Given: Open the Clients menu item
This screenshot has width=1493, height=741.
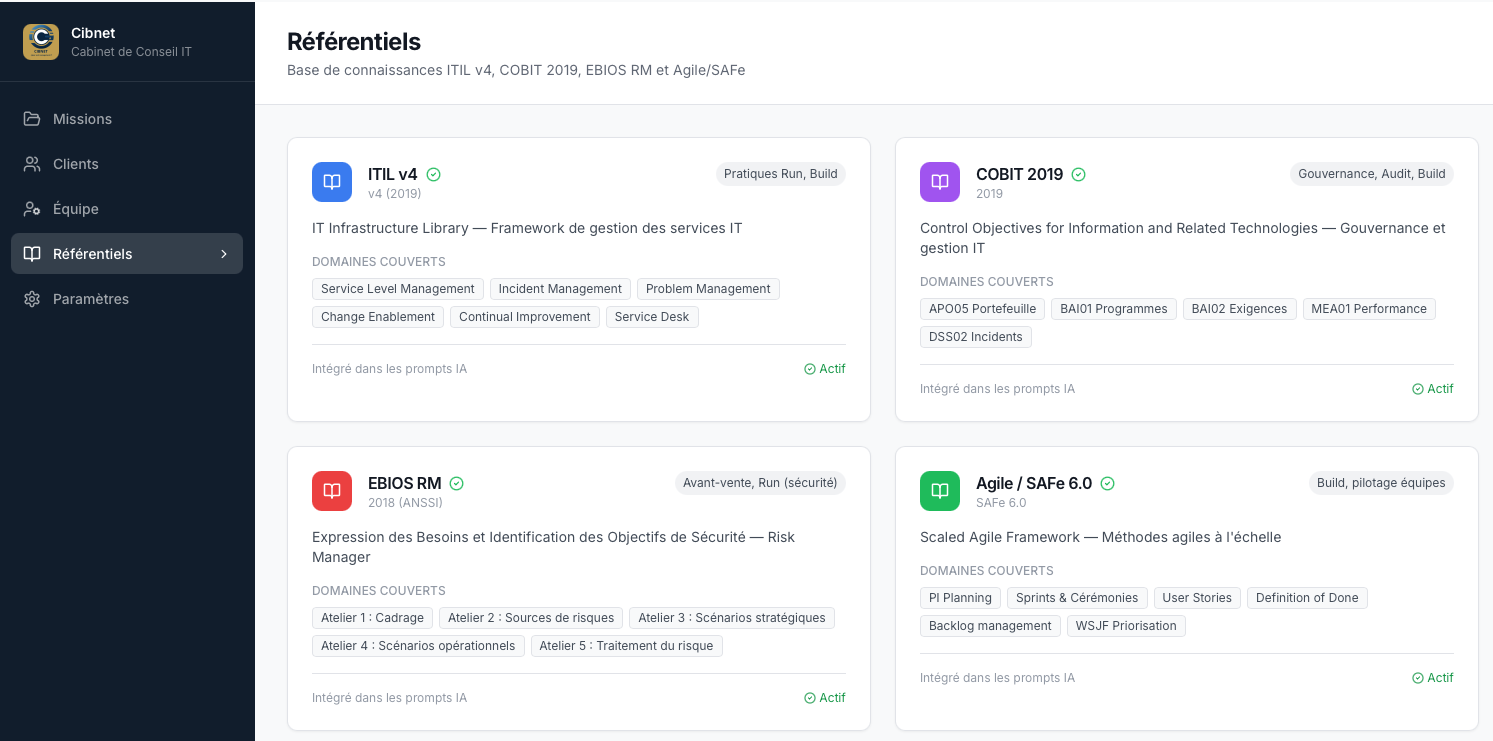Looking at the screenshot, I should [x=127, y=164].
